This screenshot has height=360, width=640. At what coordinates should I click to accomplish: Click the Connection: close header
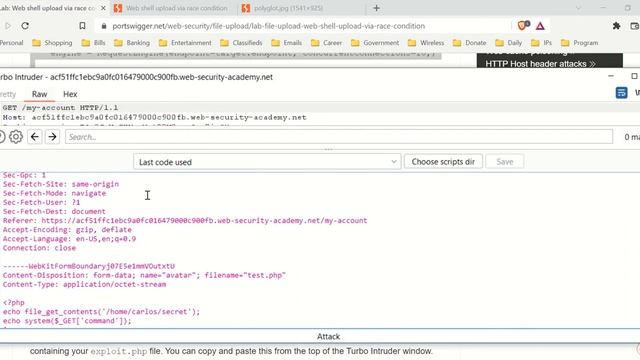39,248
